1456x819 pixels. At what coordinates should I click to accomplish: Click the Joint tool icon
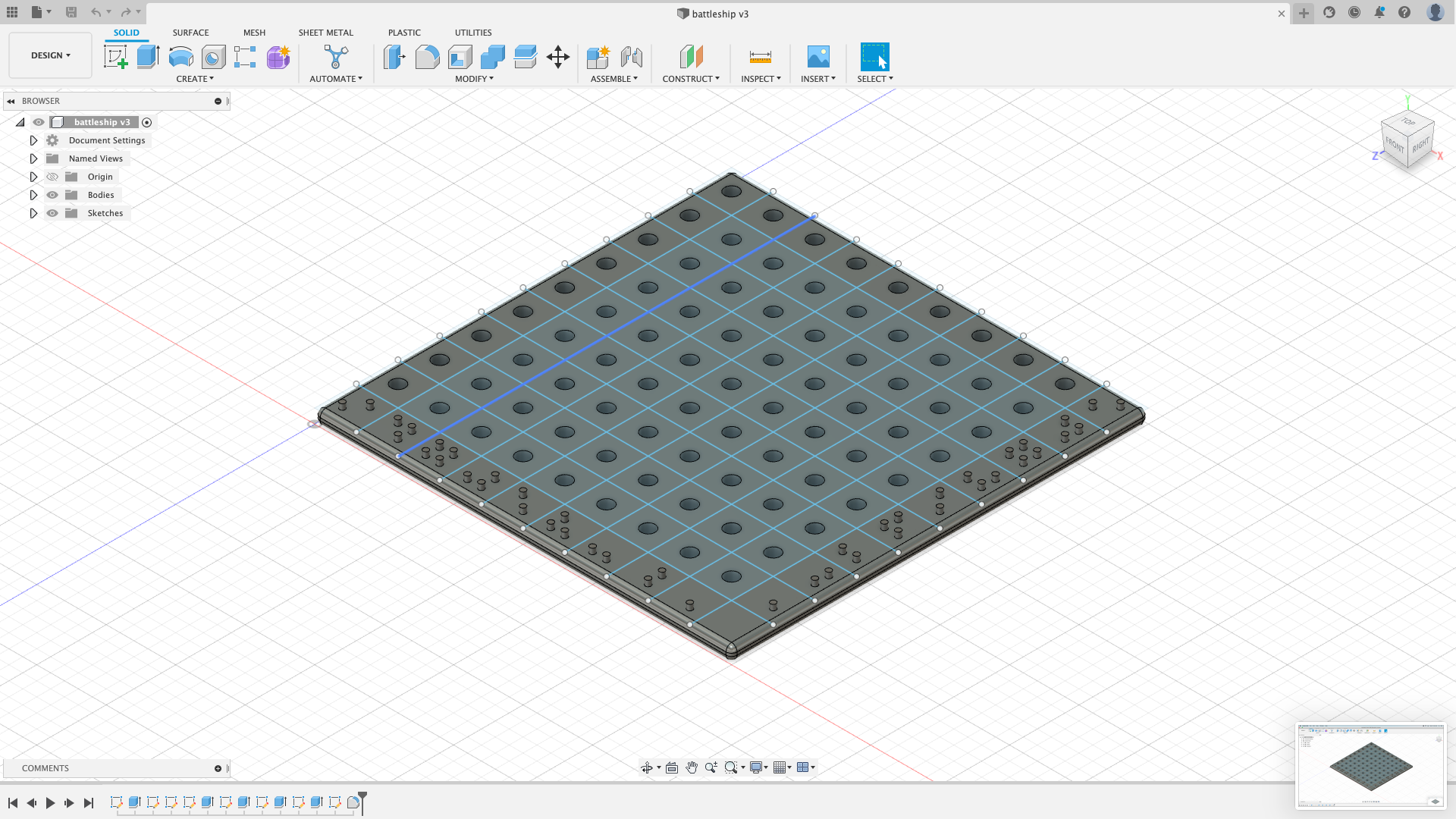point(631,57)
